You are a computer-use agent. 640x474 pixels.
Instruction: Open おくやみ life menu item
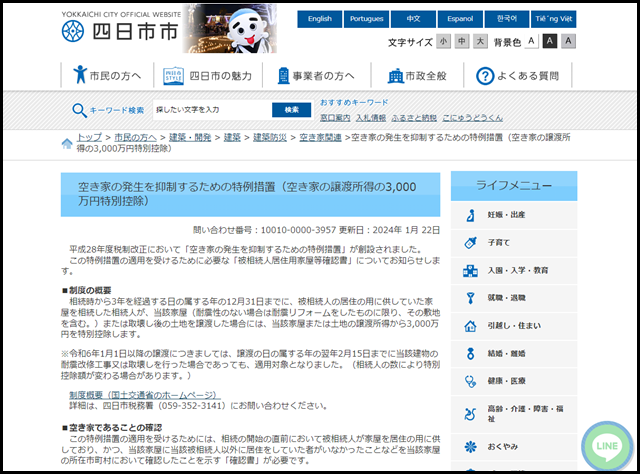[x=514, y=447]
